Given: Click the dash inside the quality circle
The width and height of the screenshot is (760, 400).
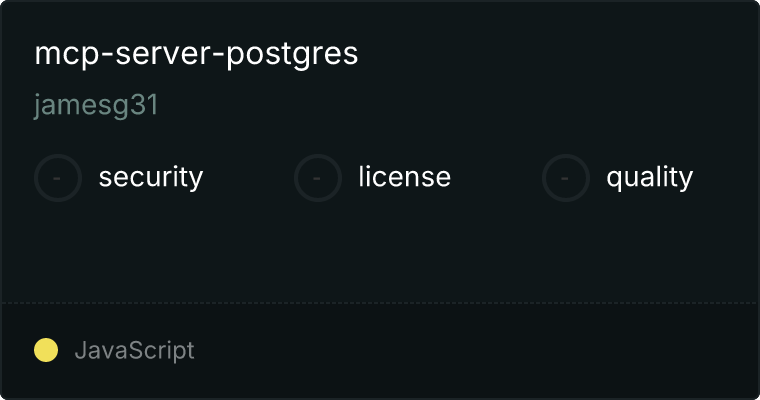Looking at the screenshot, I should (x=565, y=178).
